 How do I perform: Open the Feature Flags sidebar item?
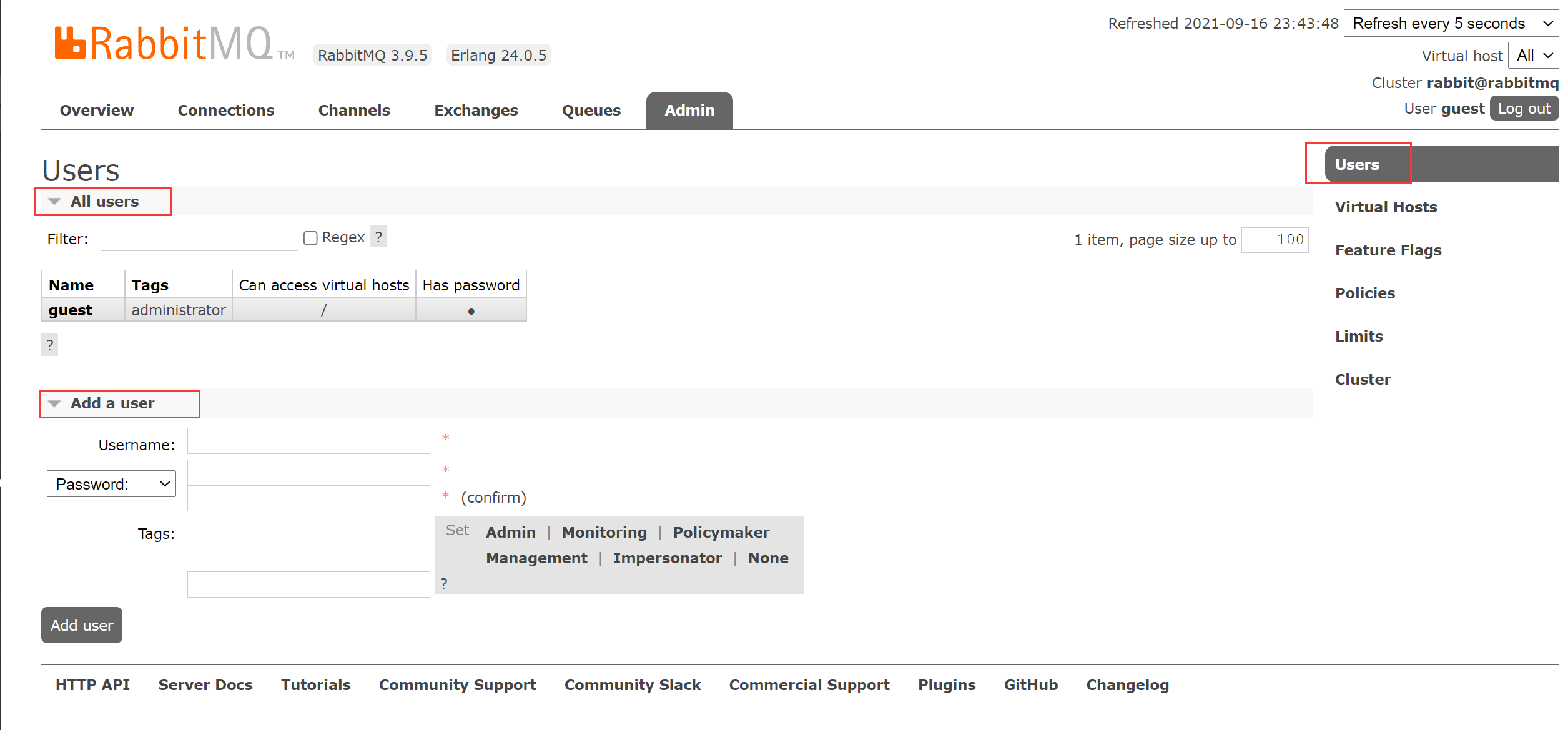(1388, 250)
